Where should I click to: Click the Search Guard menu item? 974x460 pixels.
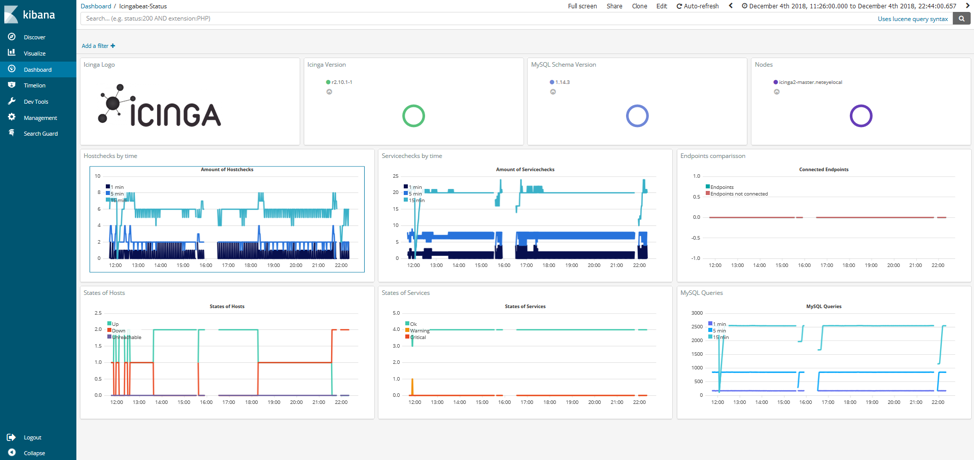point(40,133)
